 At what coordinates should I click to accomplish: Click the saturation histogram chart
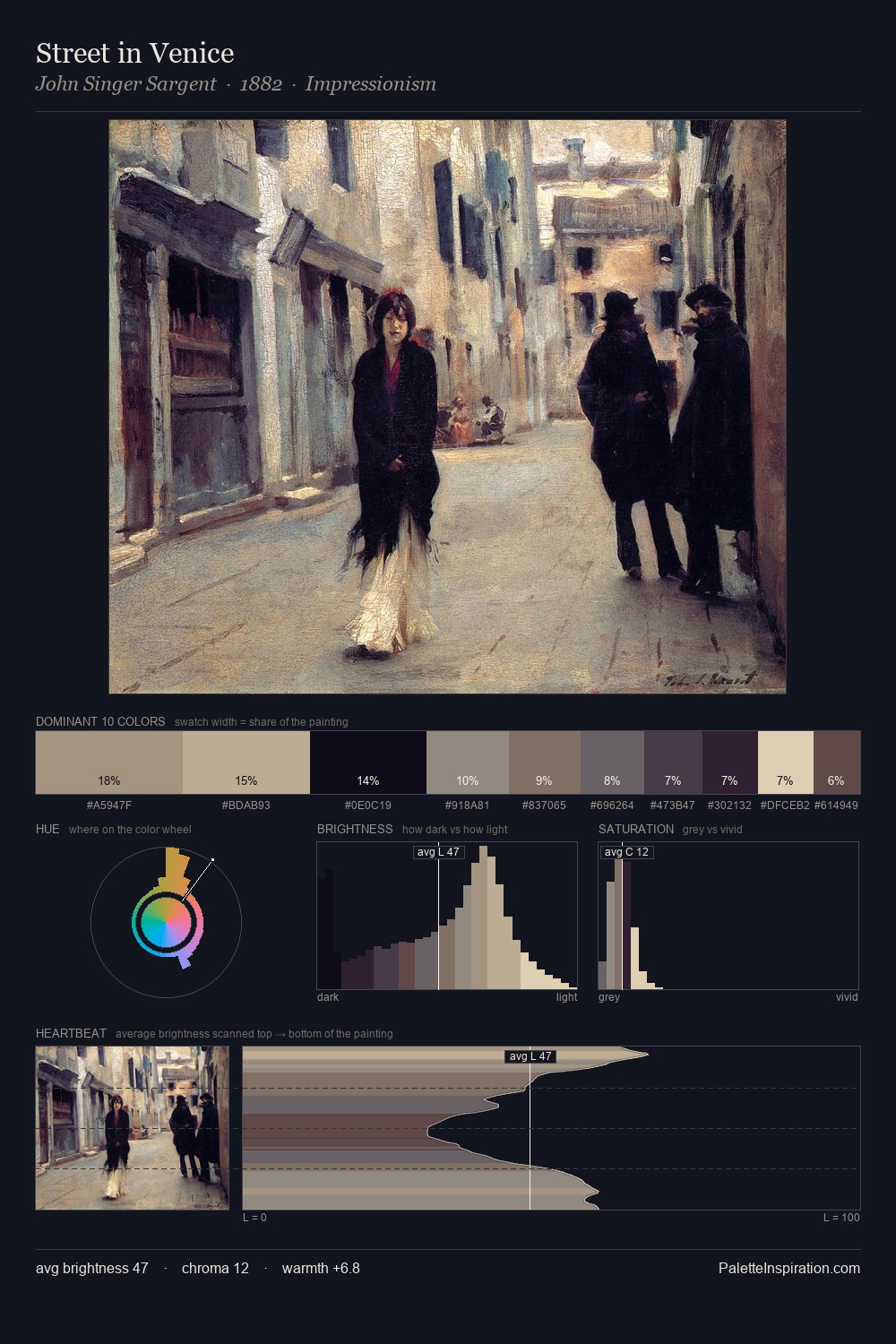(x=728, y=916)
